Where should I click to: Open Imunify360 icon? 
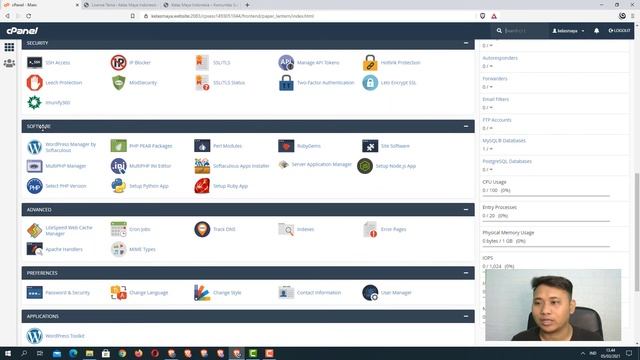click(x=34, y=102)
